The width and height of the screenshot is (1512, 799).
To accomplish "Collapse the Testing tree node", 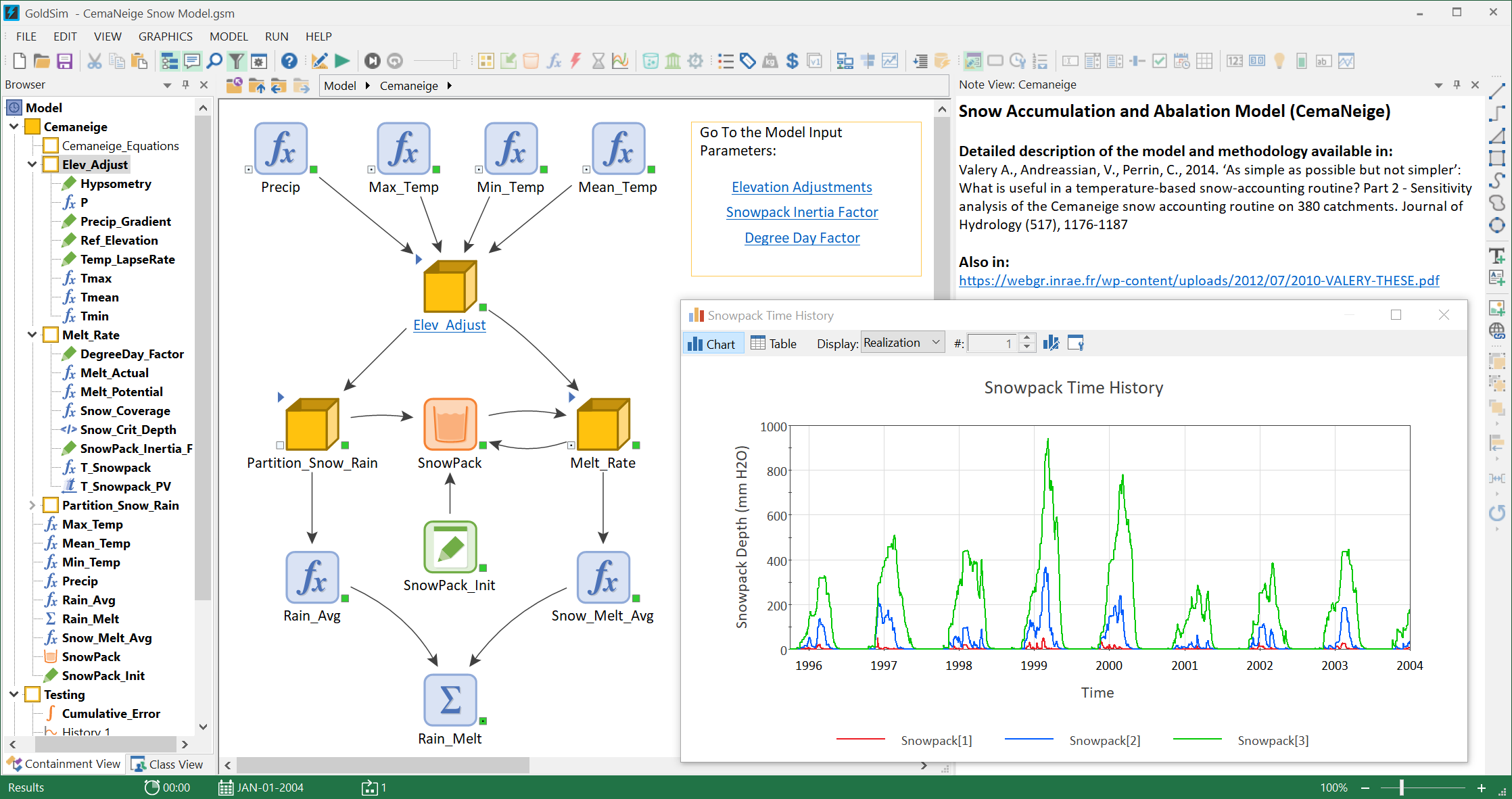I will [x=14, y=694].
